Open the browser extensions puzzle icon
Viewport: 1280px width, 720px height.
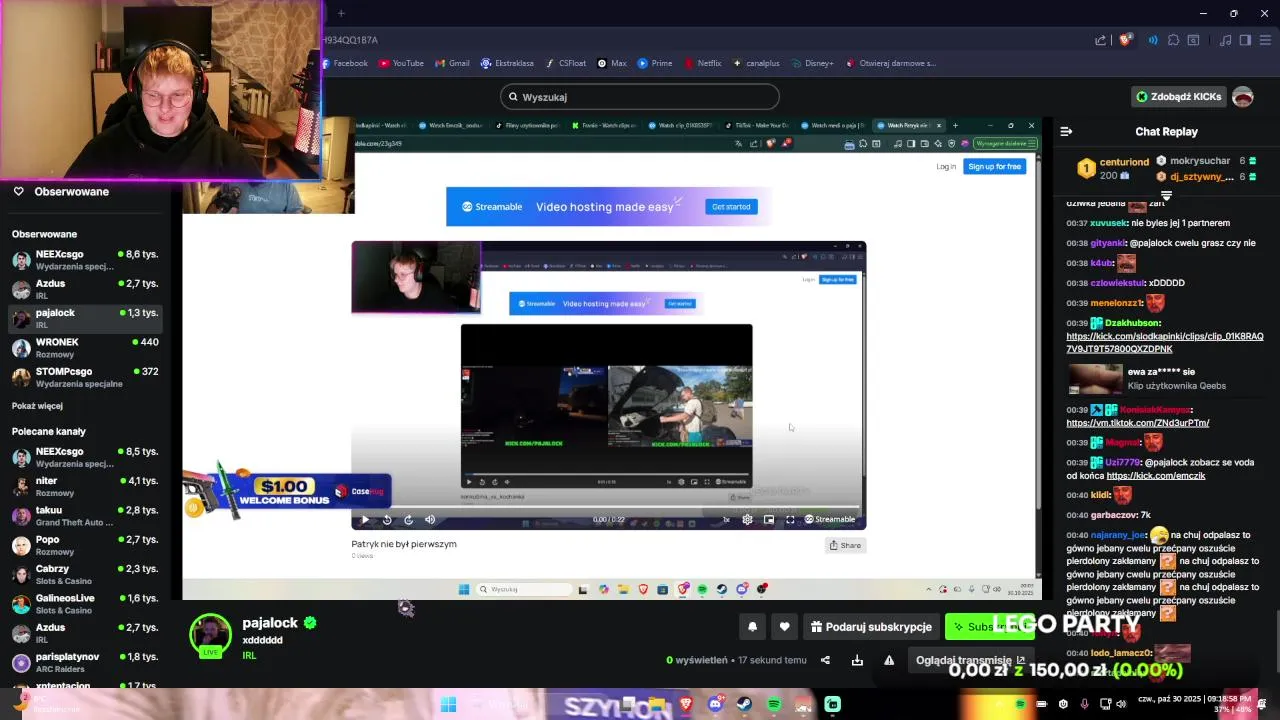coord(1174,40)
